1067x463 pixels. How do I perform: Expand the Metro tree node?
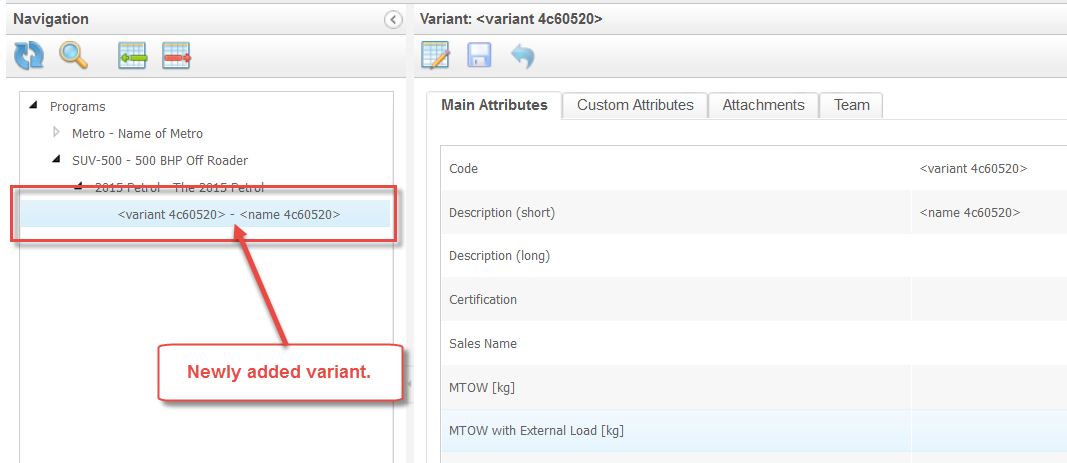57,133
